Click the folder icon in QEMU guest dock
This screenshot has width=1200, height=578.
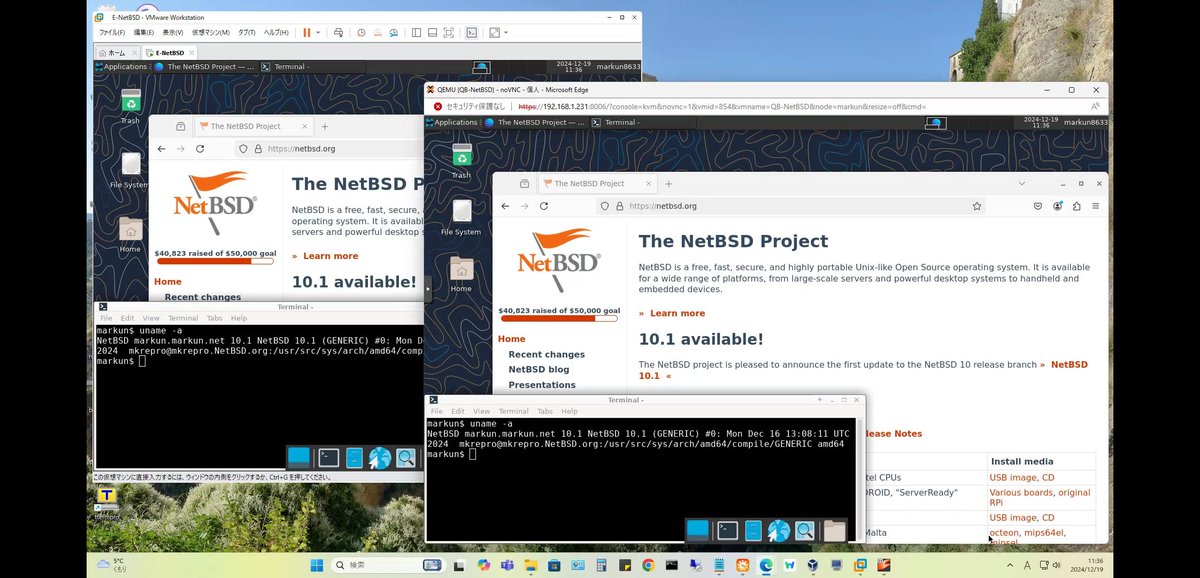834,531
